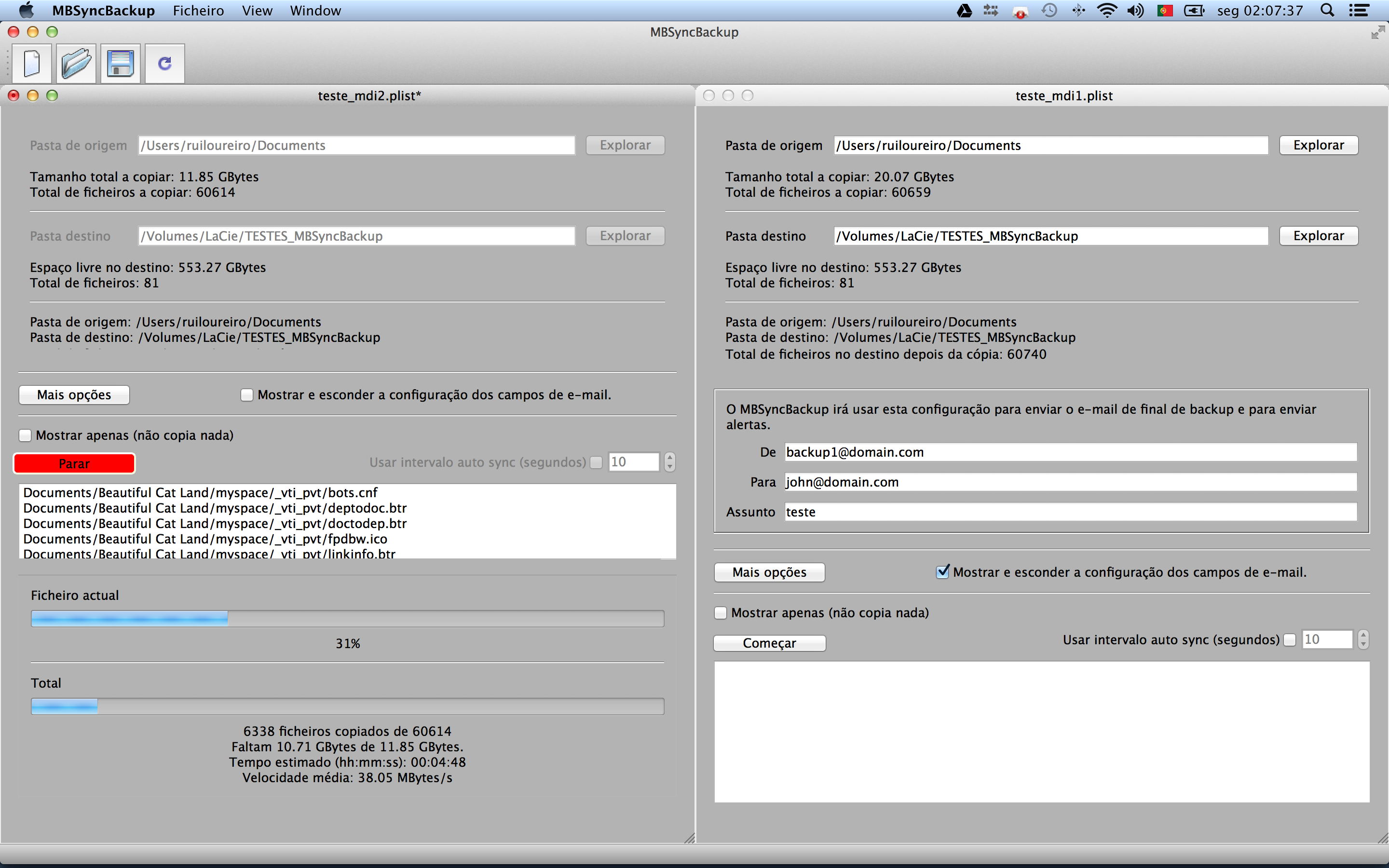Click the Open folder toolbar icon
The width and height of the screenshot is (1389, 868).
tap(76, 63)
